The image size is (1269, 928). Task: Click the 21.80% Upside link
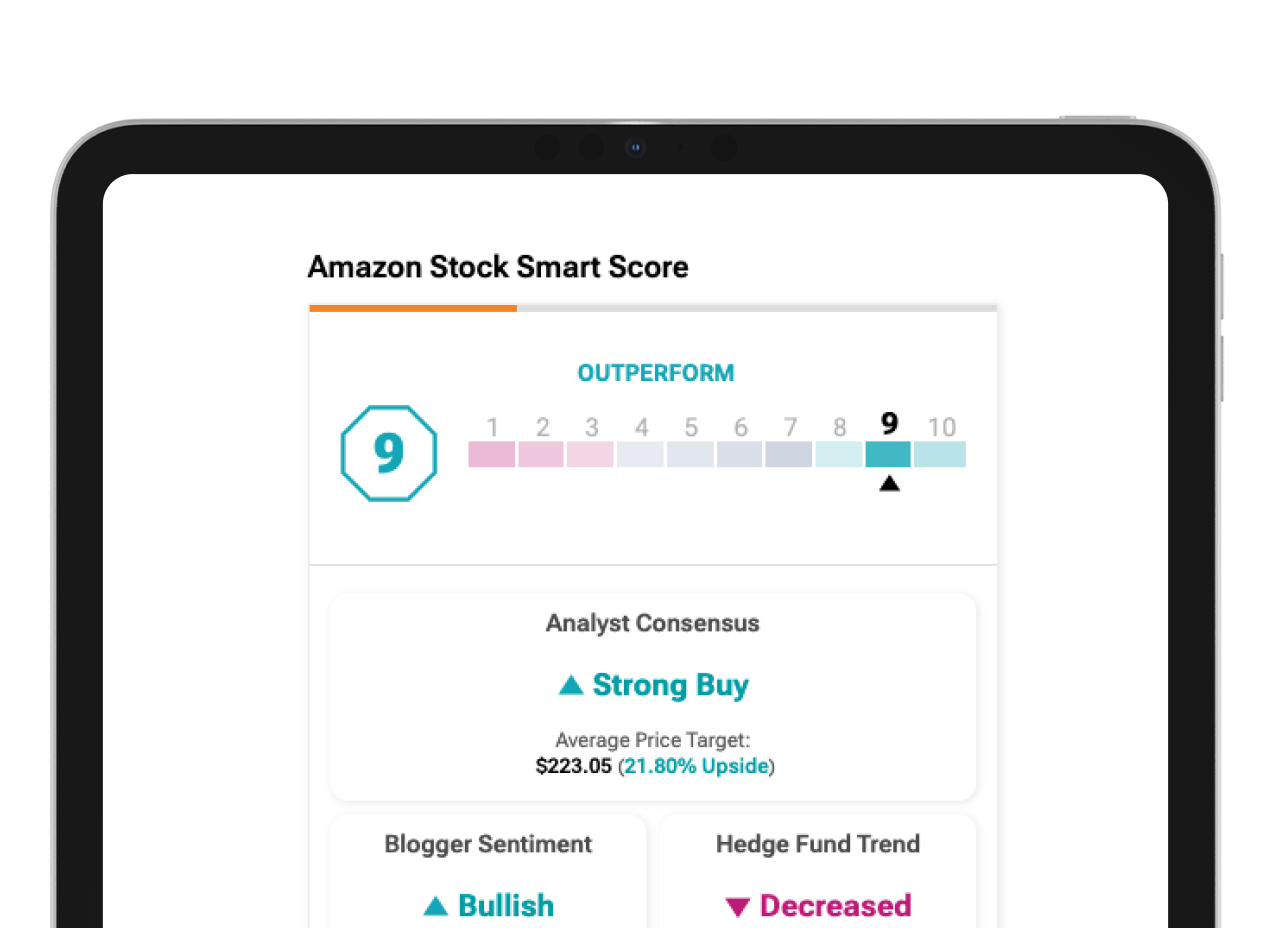(697, 767)
